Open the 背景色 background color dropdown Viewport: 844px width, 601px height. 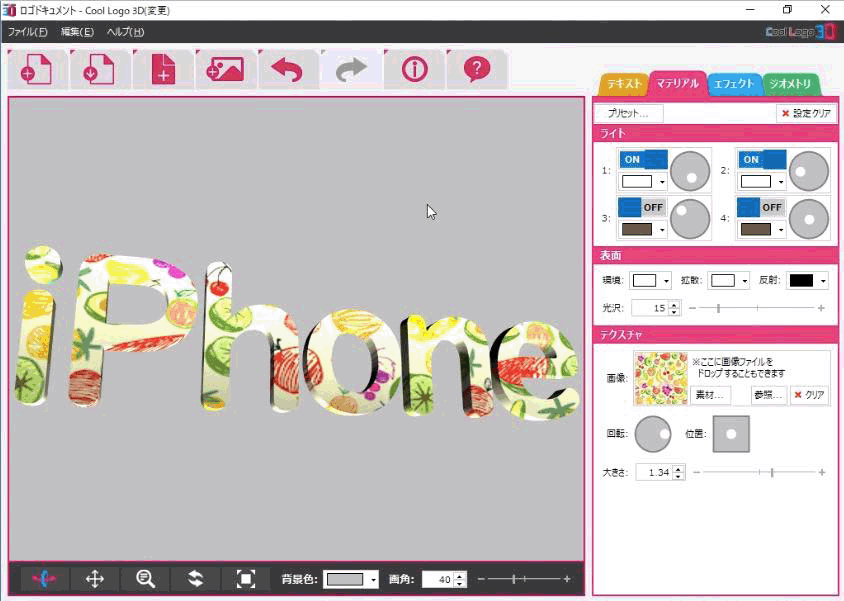373,579
